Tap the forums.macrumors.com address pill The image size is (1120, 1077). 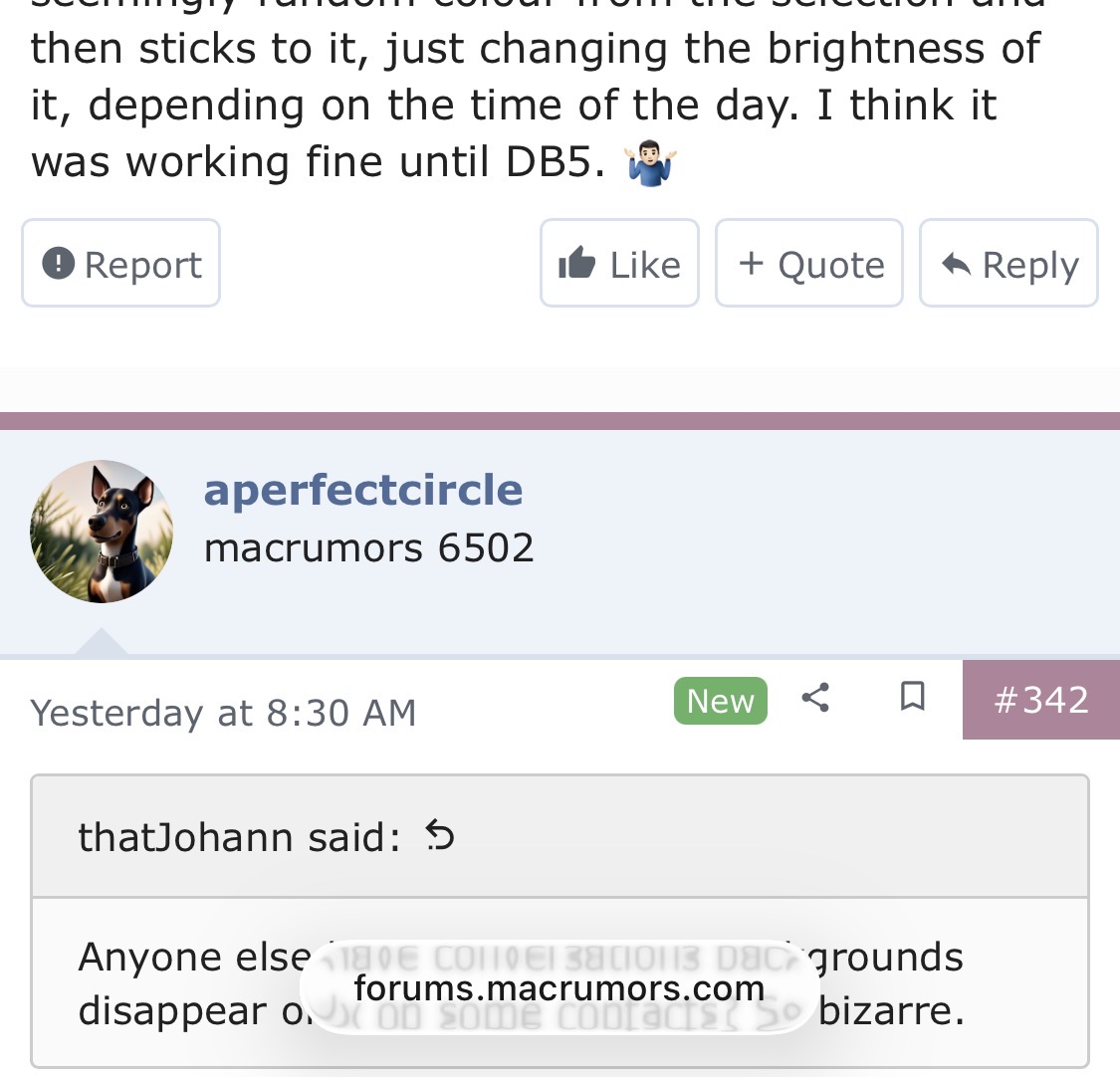click(559, 988)
